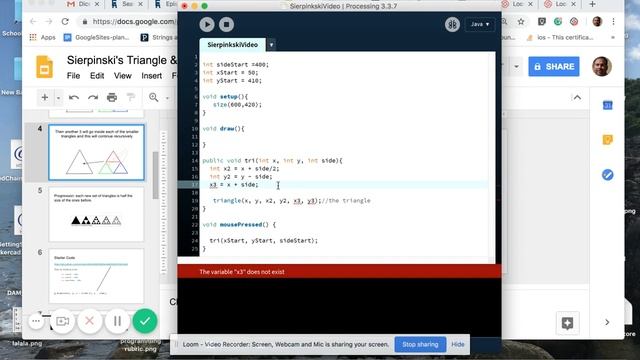Viewport: 640px width, 360px height.
Task: Select the SierpinkskiVideo sketch tab
Action: 232,45
